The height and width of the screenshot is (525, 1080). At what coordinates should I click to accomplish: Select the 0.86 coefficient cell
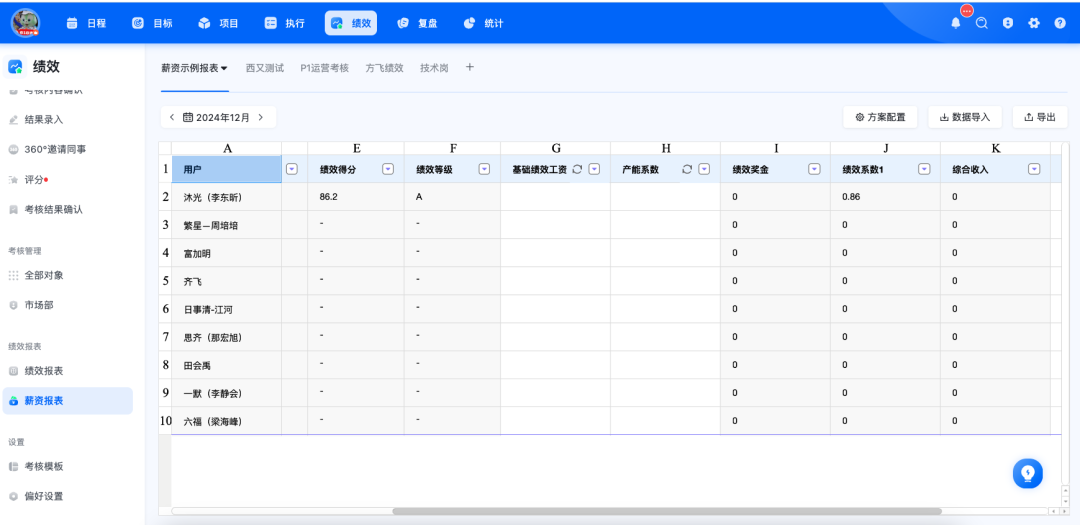click(x=885, y=197)
